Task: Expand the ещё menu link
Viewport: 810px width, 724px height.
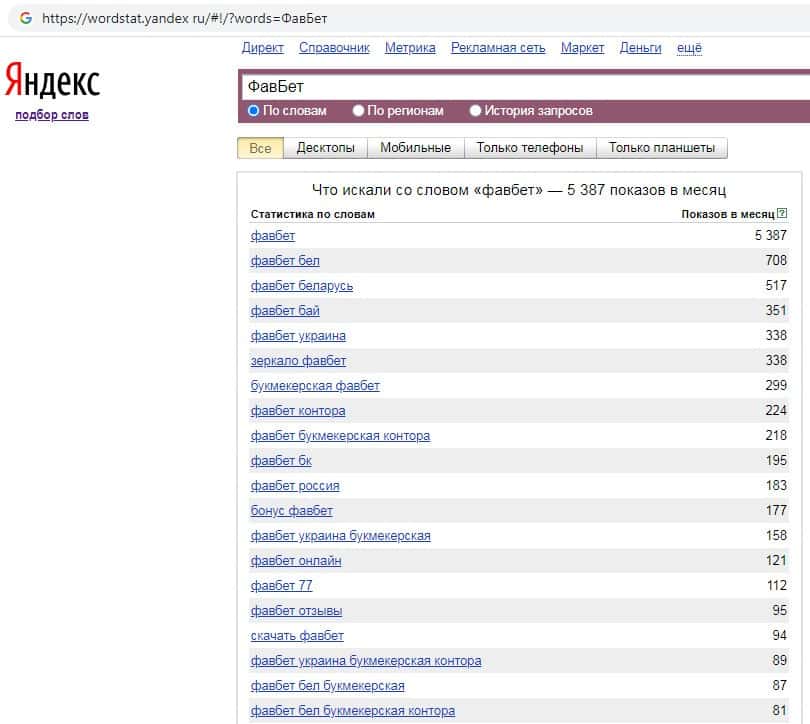Action: pos(689,48)
